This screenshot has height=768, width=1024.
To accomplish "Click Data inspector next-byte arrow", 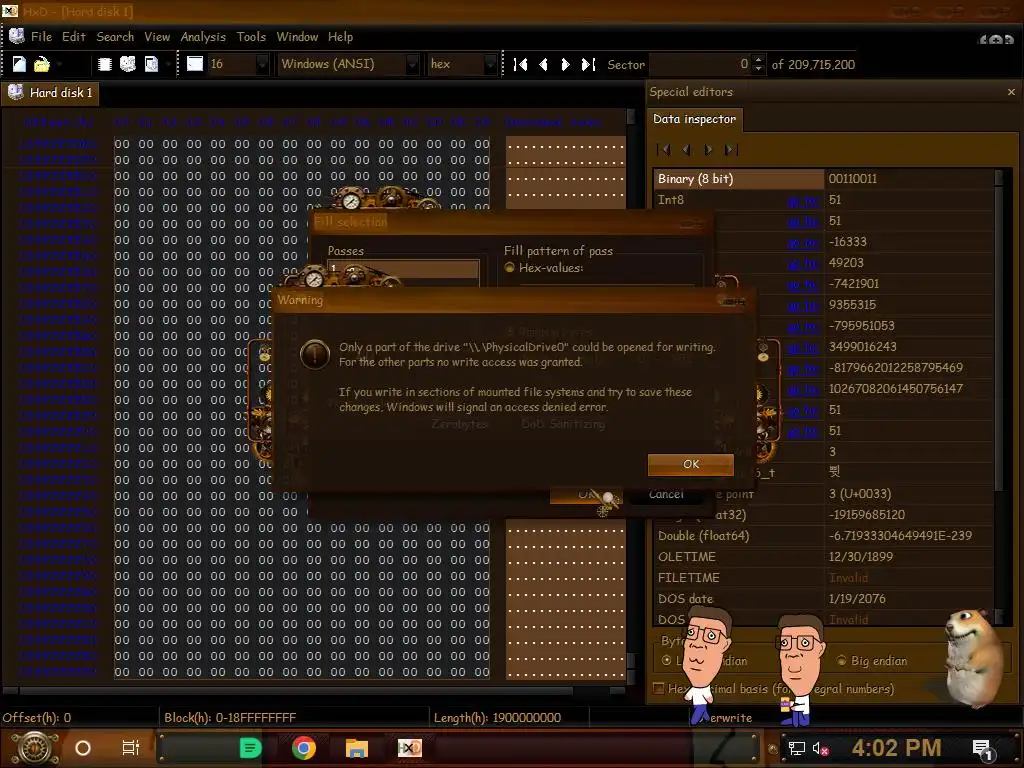I will tap(709, 150).
